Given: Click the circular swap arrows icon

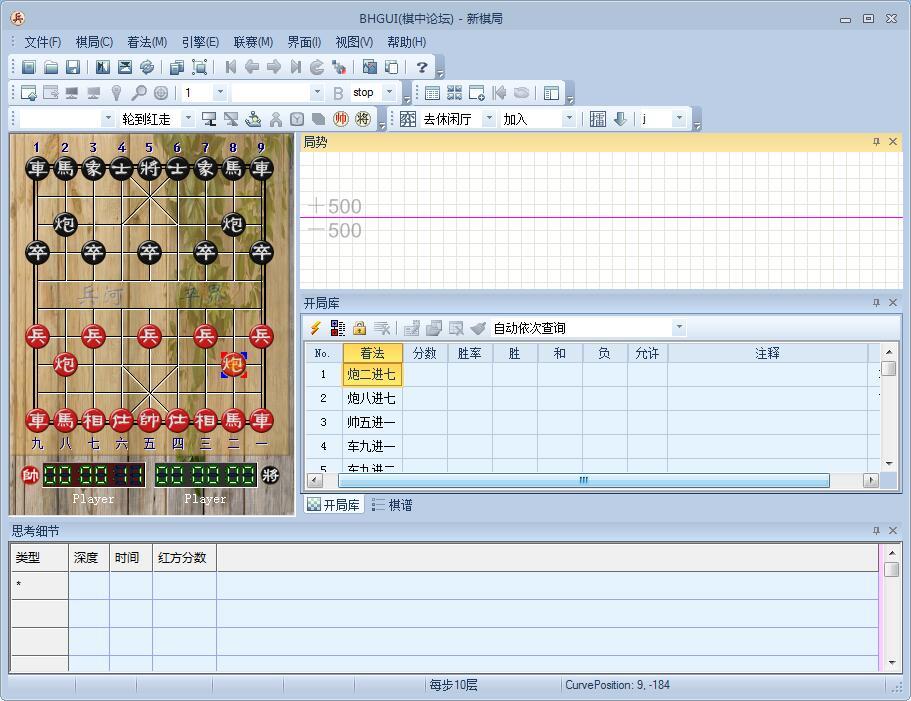Looking at the screenshot, I should (146, 67).
